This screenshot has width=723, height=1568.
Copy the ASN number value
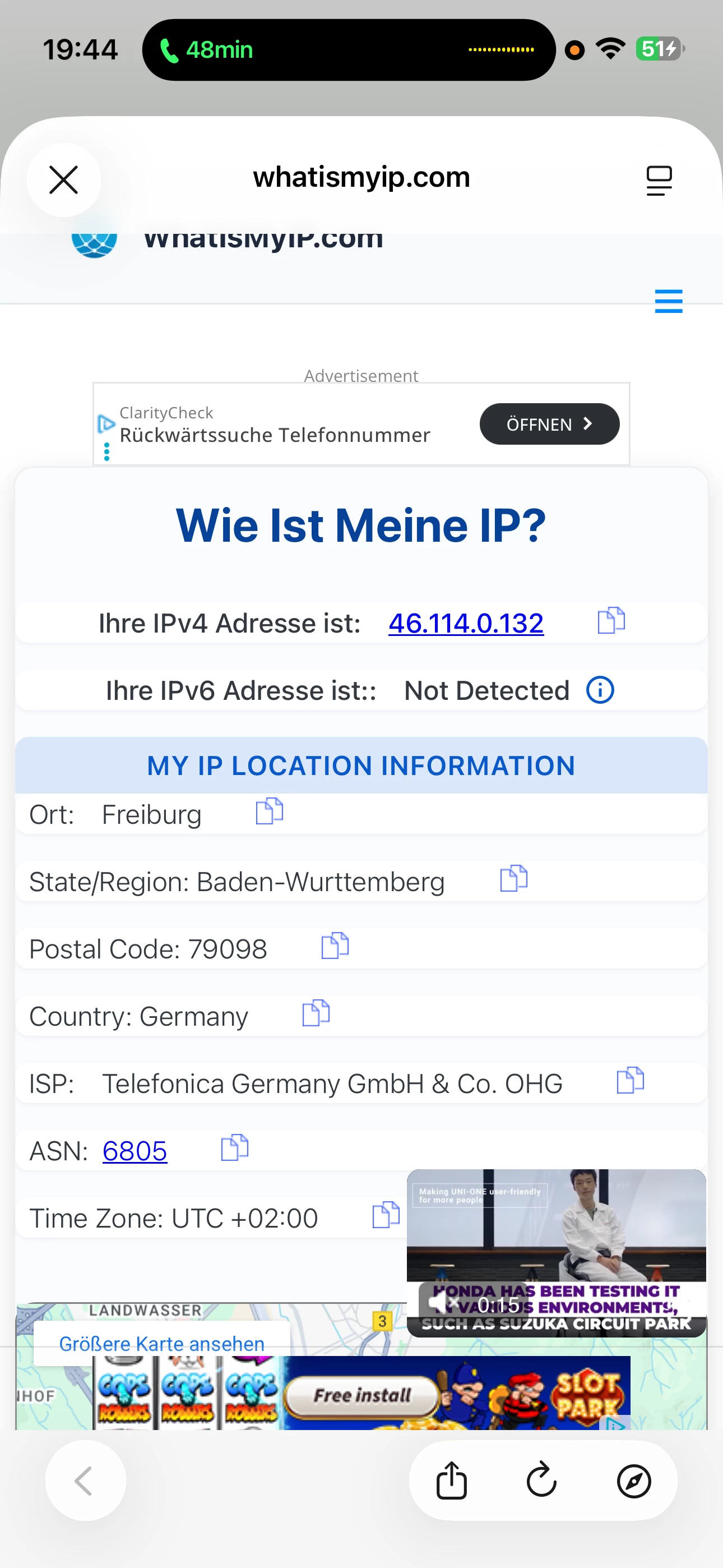234,1148
